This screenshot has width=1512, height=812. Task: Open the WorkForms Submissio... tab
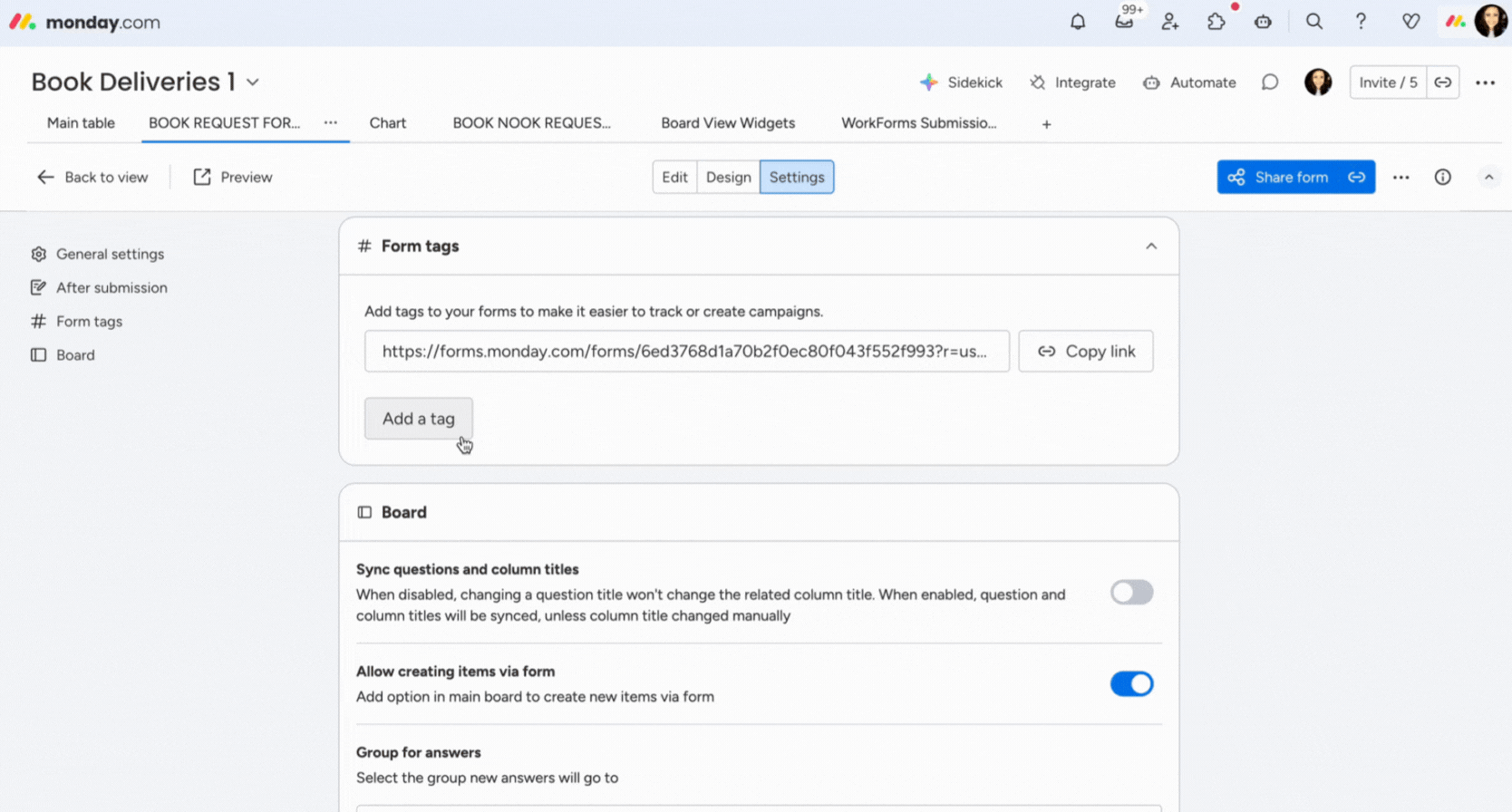[918, 123]
